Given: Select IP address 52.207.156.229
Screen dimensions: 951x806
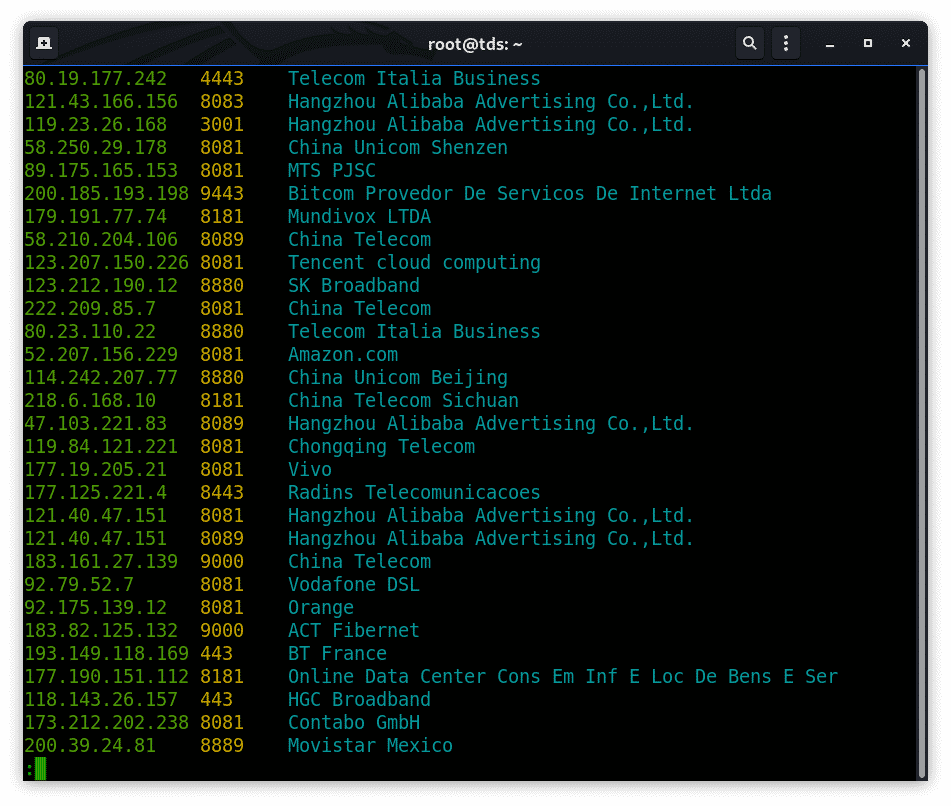Looking at the screenshot, I should tap(101, 355).
